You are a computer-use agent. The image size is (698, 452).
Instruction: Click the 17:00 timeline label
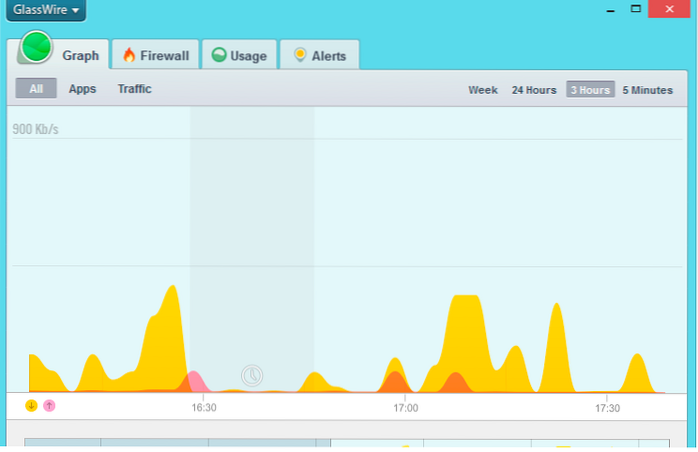click(405, 408)
